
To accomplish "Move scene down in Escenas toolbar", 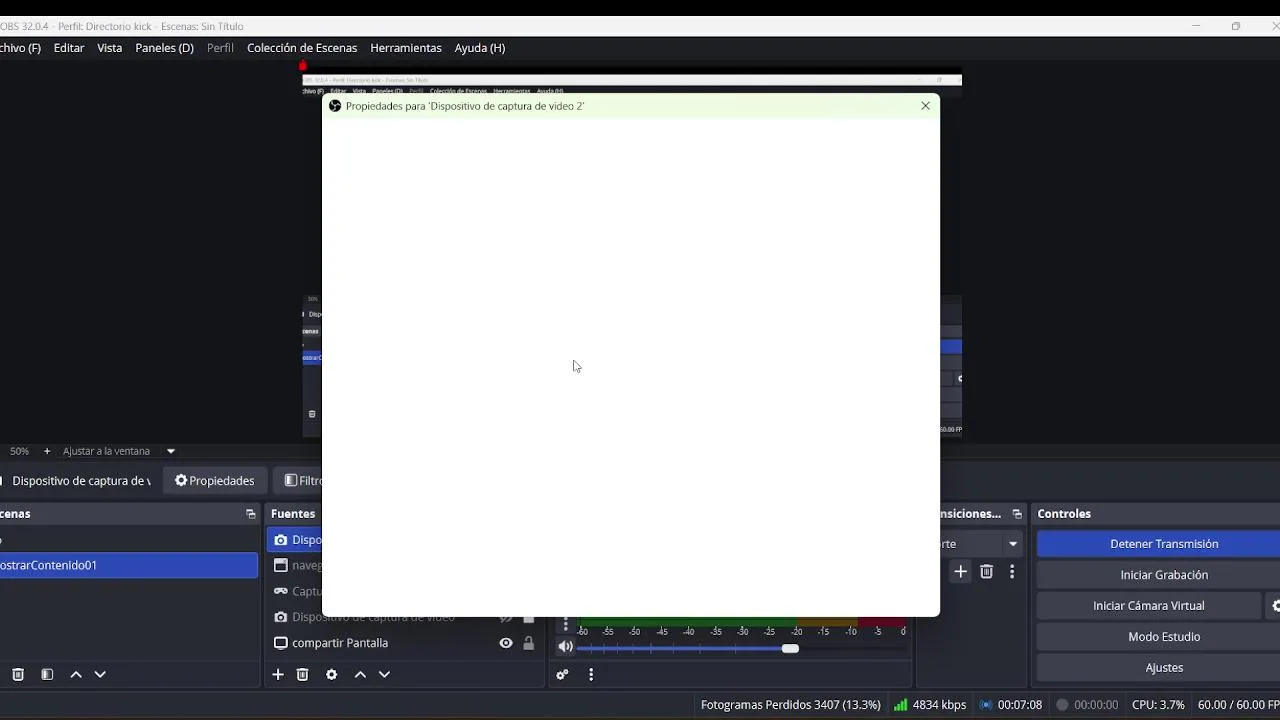I will click(x=100, y=675).
